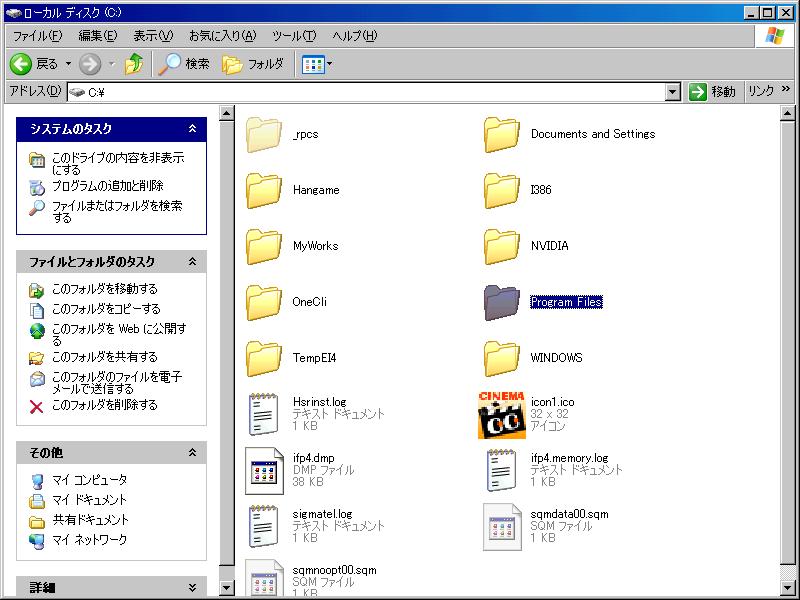Open the Search (検索) toolbar tool

click(x=185, y=64)
